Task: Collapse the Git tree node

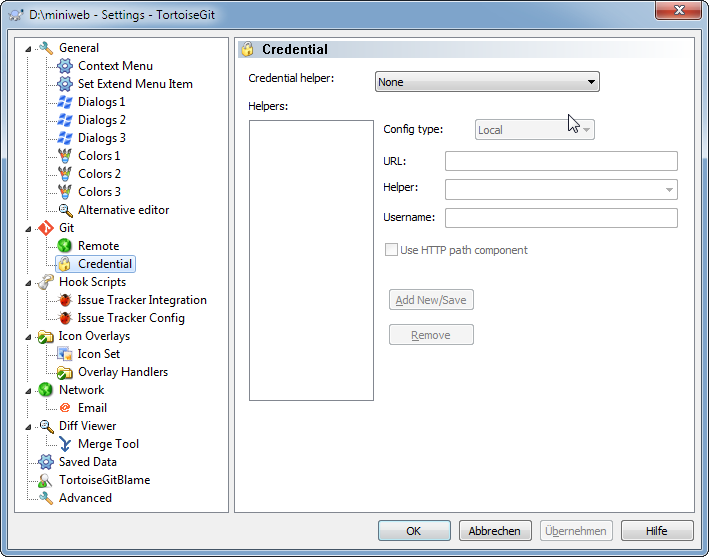Action: point(28,229)
